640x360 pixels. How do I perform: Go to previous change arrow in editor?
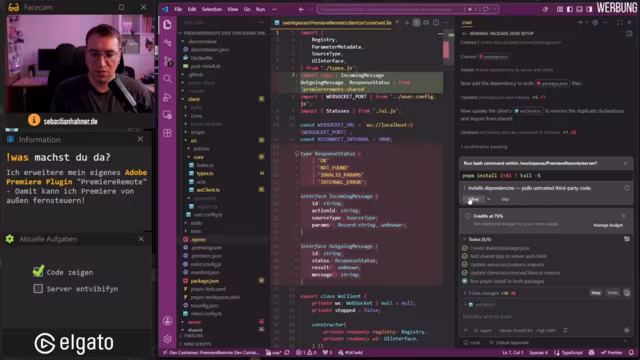[x=397, y=23]
